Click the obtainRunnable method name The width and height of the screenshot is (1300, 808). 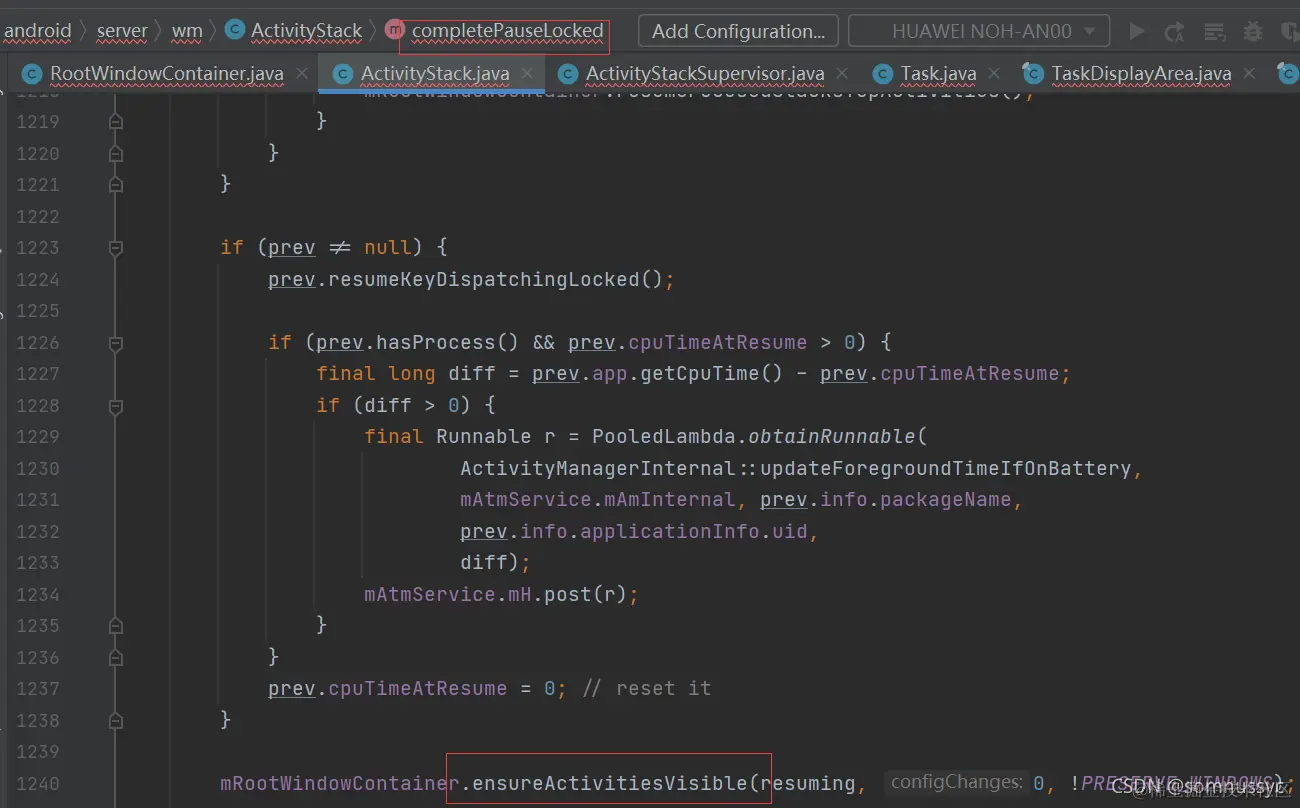(x=832, y=437)
